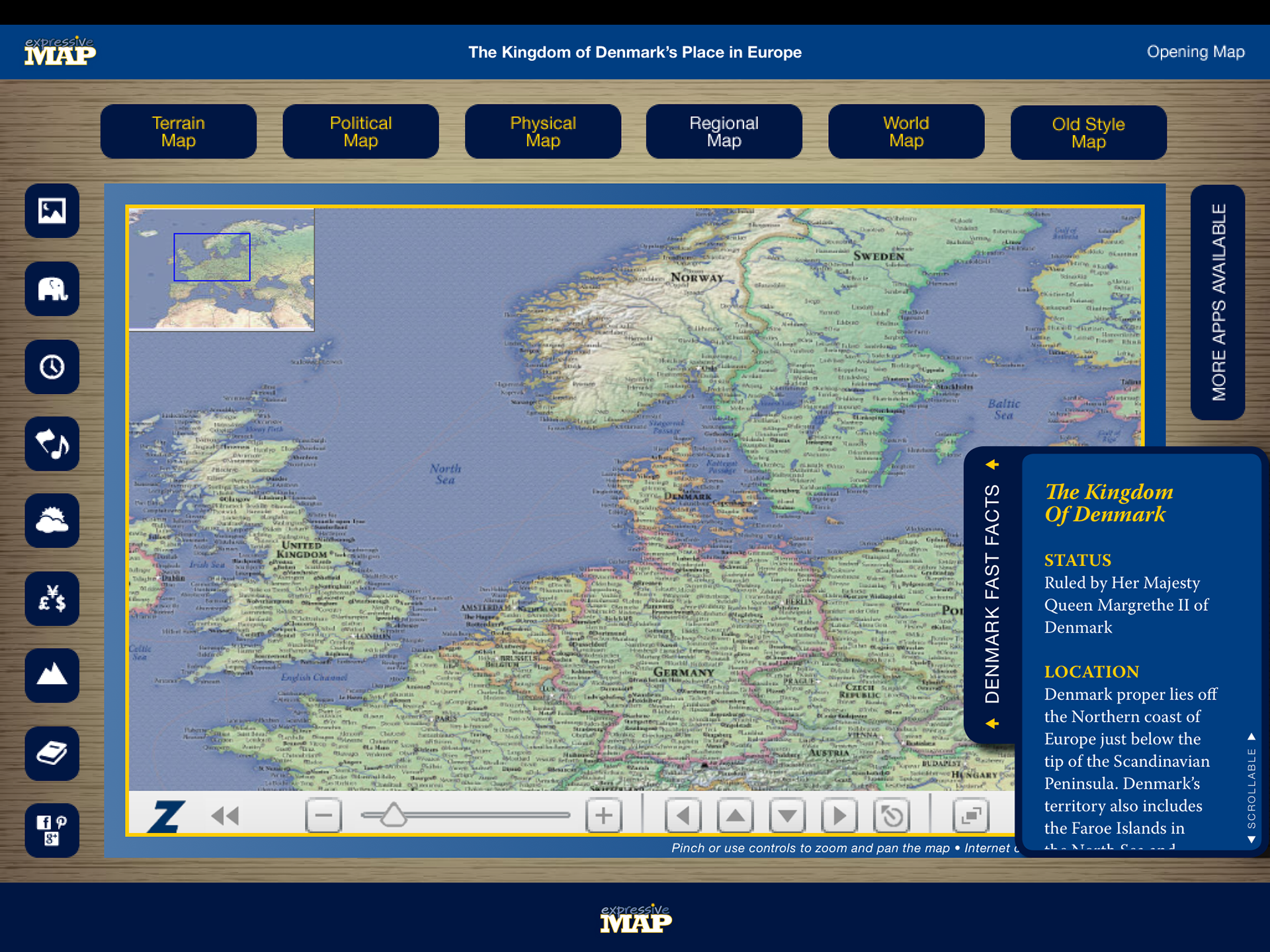Screen dimensions: 1270x952
Task: Switch to the Terrain Map tab
Action: [x=178, y=132]
